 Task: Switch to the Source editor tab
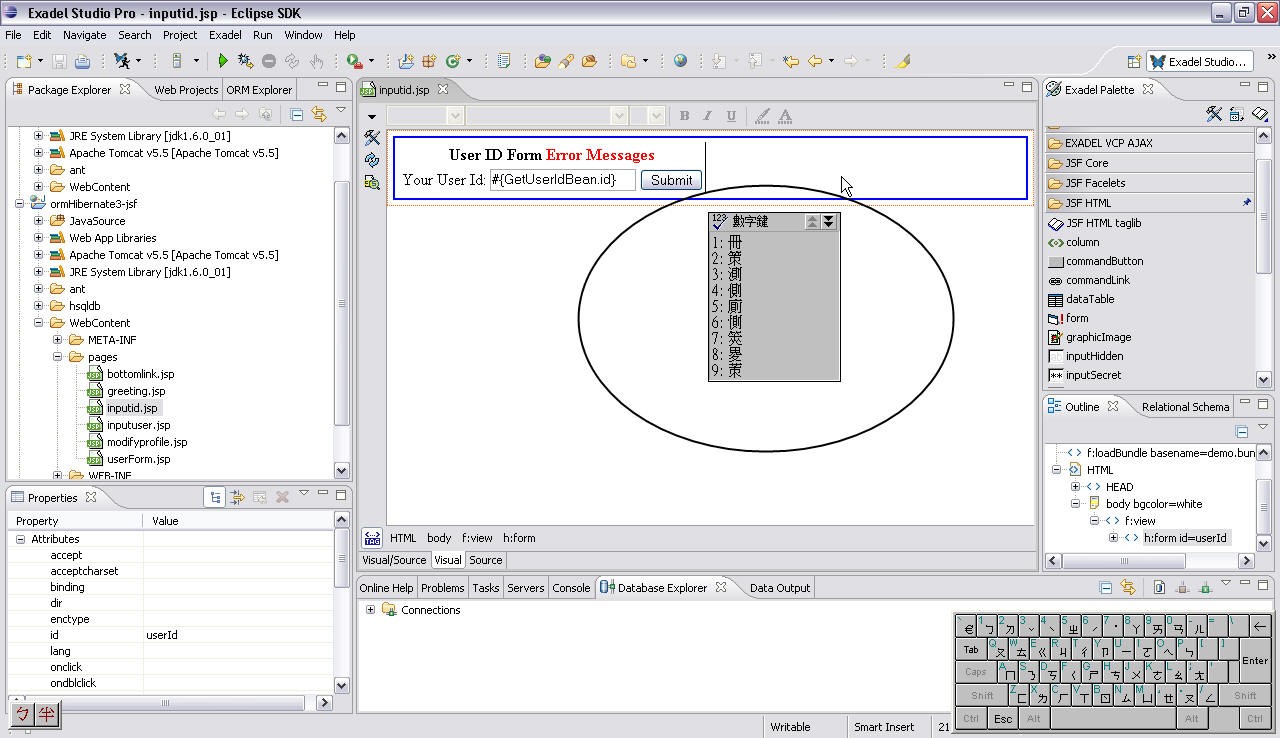click(486, 560)
